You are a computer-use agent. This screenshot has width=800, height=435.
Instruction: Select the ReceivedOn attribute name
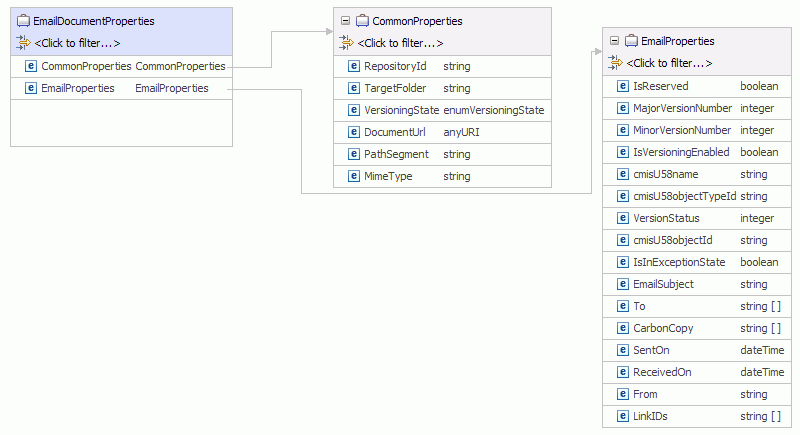(x=662, y=372)
